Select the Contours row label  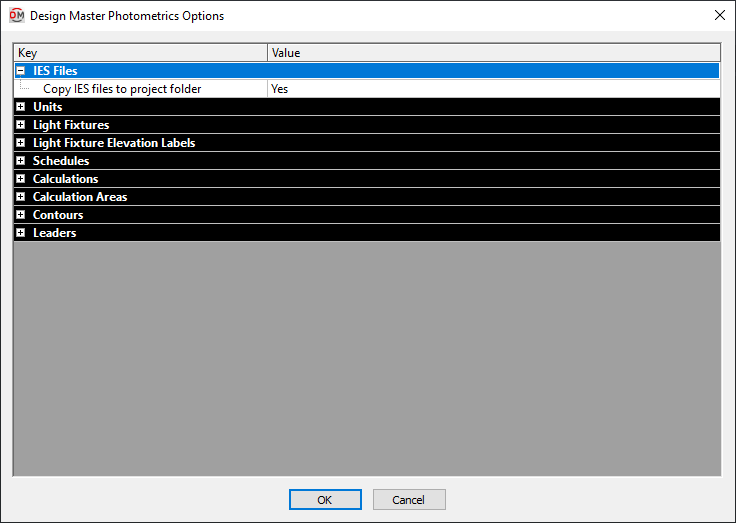click(58, 215)
